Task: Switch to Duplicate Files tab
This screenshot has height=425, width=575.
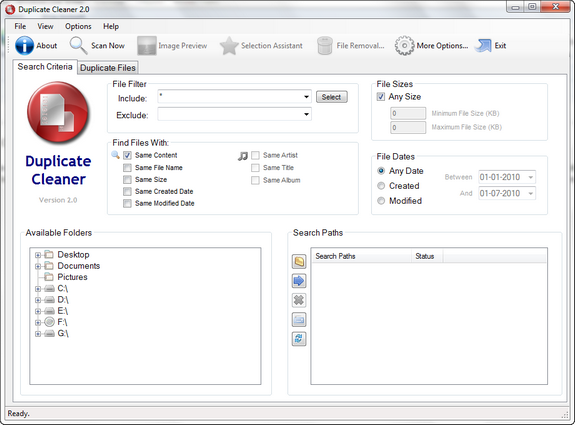Action: [x=108, y=68]
